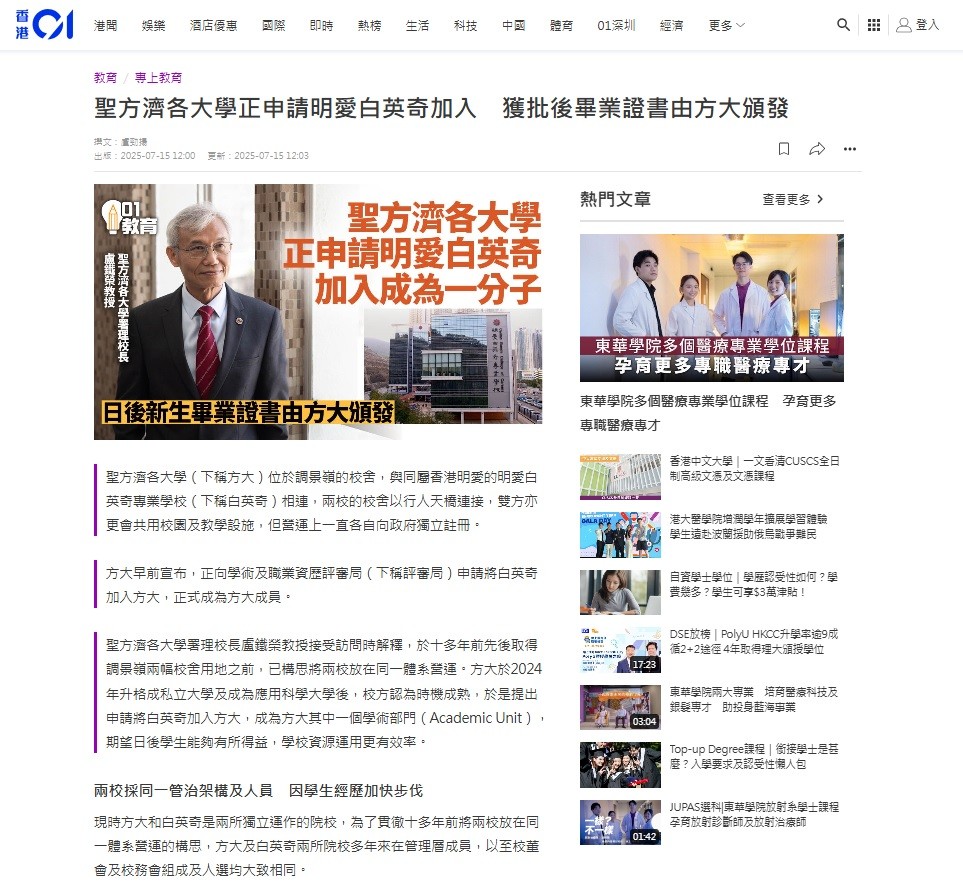The width and height of the screenshot is (963, 890).
Task: Open the 酒店優惠 section
Action: tap(213, 25)
